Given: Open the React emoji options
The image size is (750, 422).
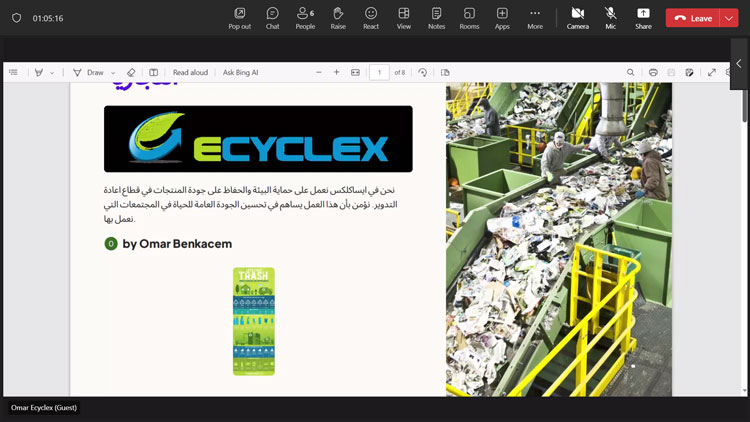Looking at the screenshot, I should click(x=371, y=17).
